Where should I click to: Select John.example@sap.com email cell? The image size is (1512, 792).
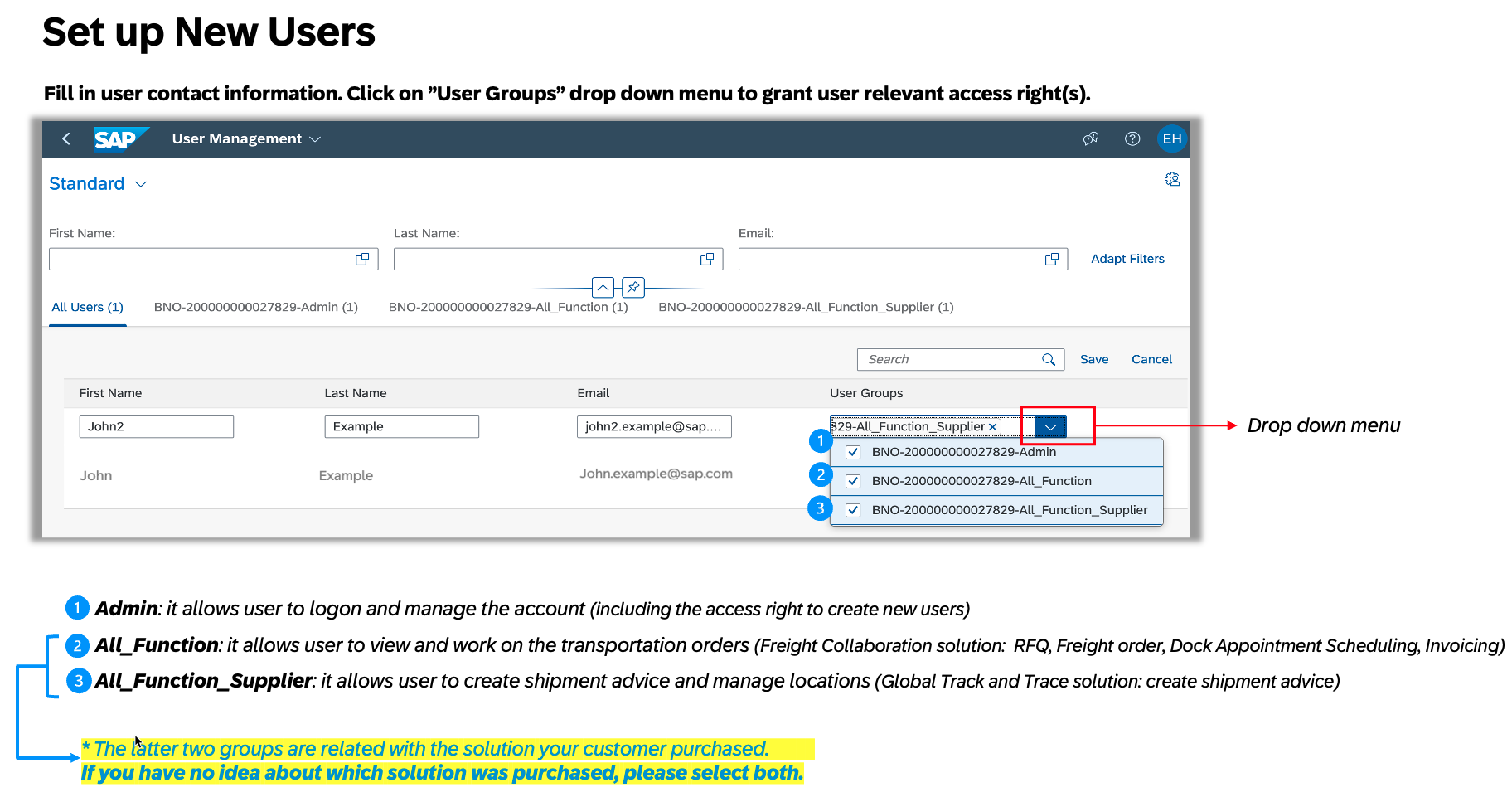(656, 474)
